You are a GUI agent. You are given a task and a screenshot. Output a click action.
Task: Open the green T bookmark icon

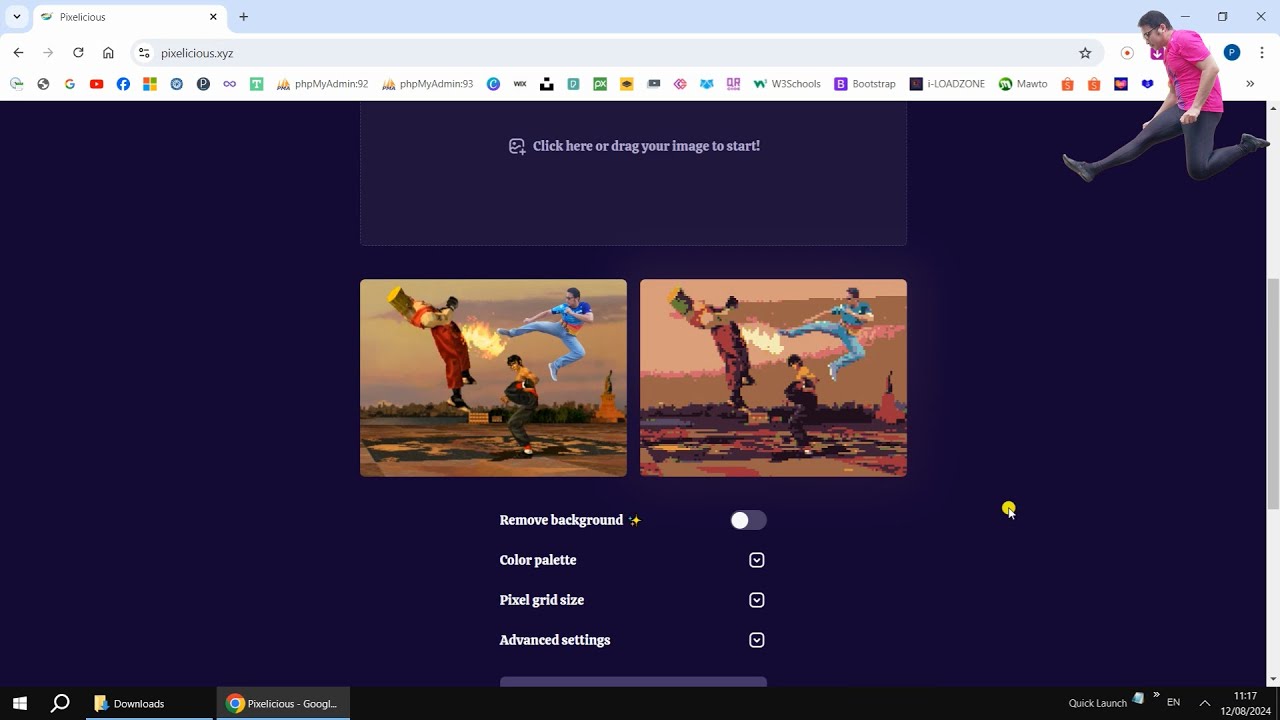tap(256, 84)
